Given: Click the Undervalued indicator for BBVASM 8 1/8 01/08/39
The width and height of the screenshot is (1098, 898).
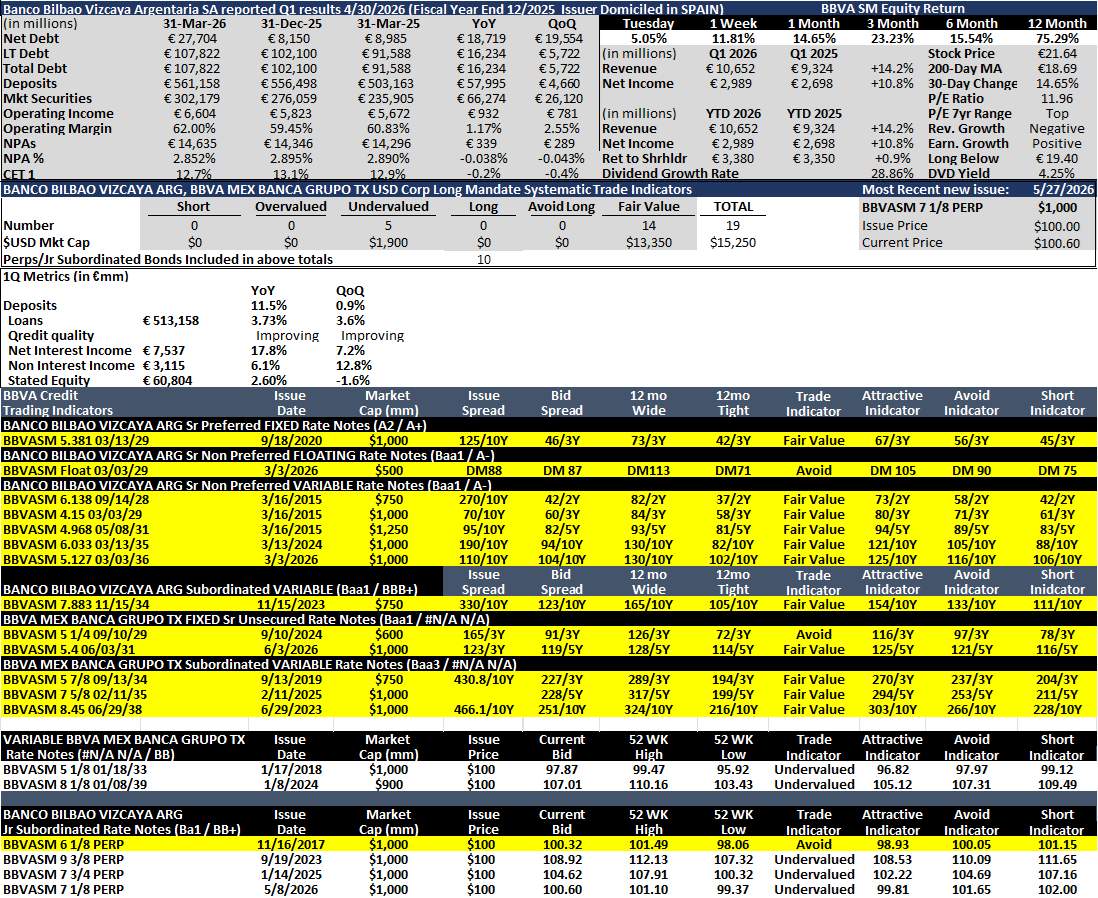Looking at the screenshot, I should [814, 785].
